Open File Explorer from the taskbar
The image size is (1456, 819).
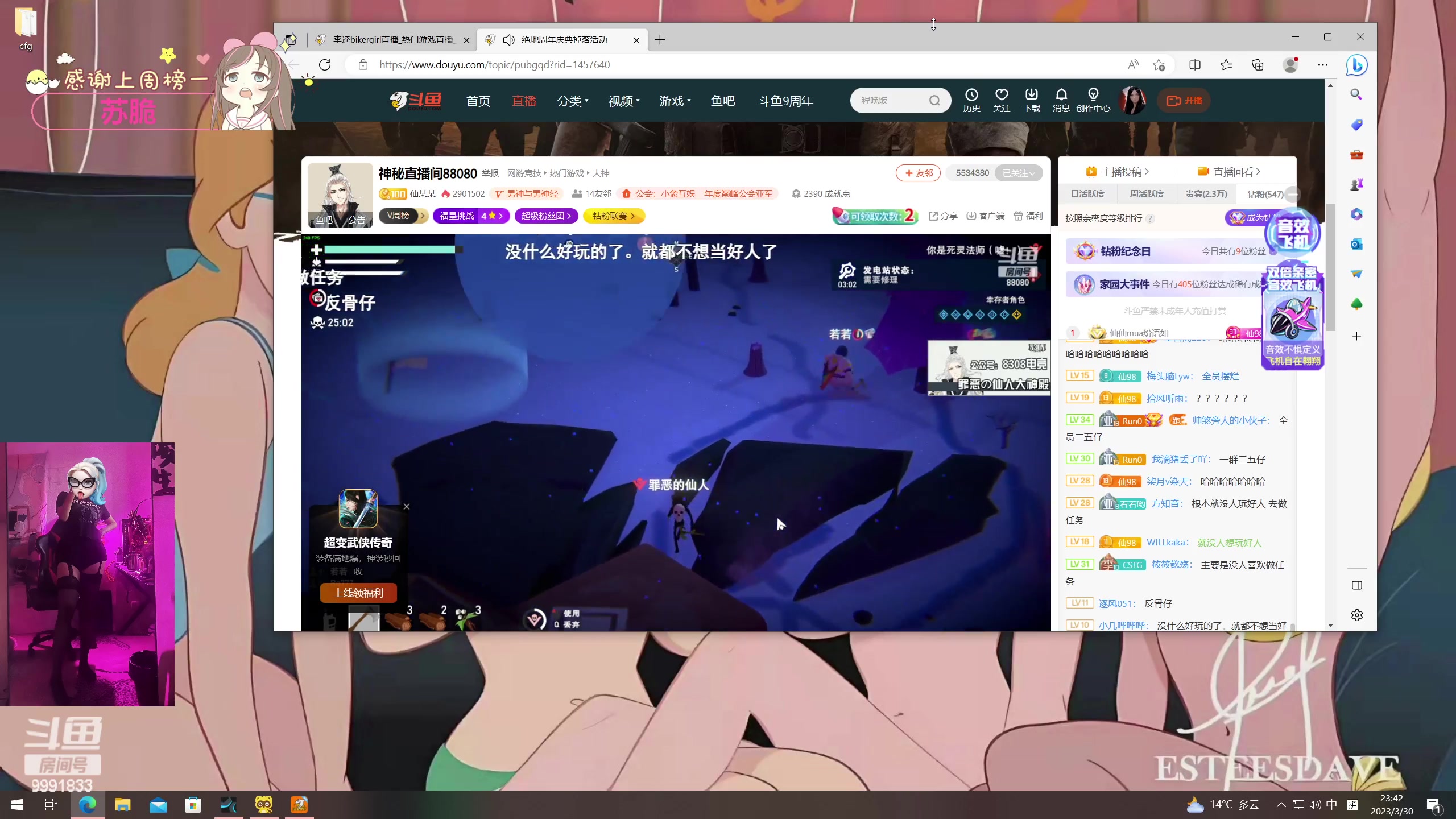click(123, 805)
